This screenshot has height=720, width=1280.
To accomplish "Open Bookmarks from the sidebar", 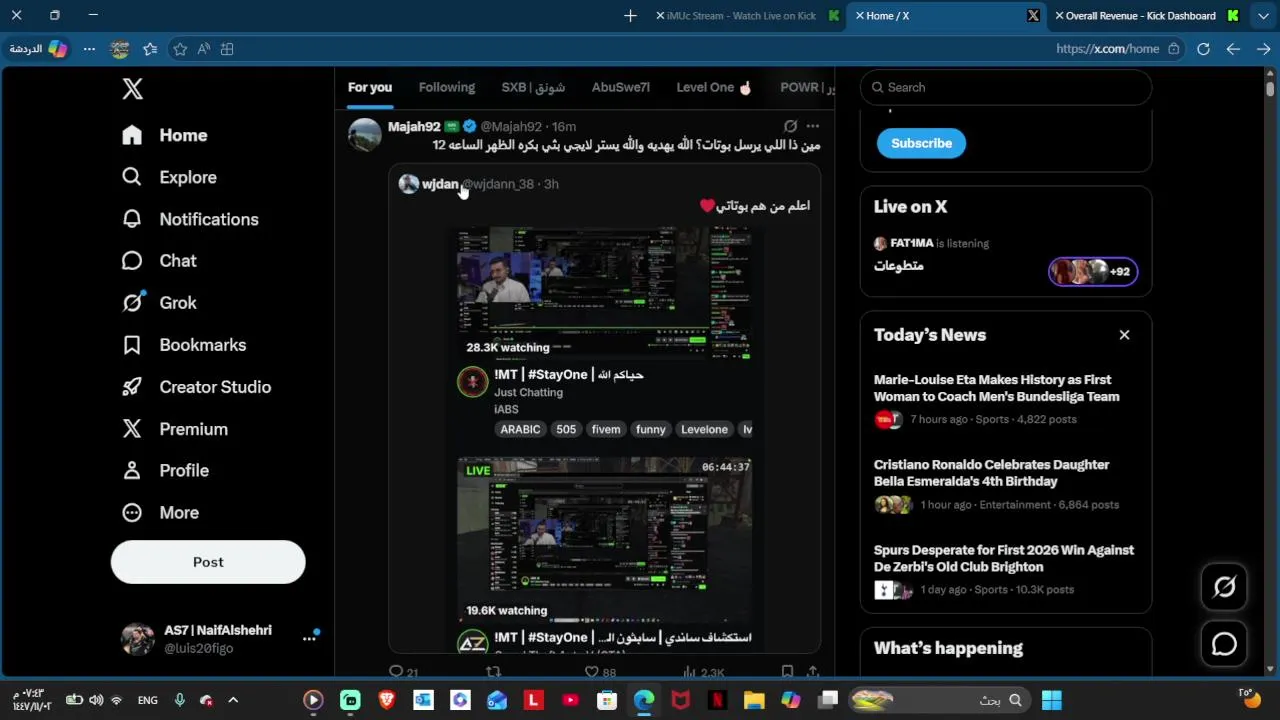I will pyautogui.click(x=184, y=345).
